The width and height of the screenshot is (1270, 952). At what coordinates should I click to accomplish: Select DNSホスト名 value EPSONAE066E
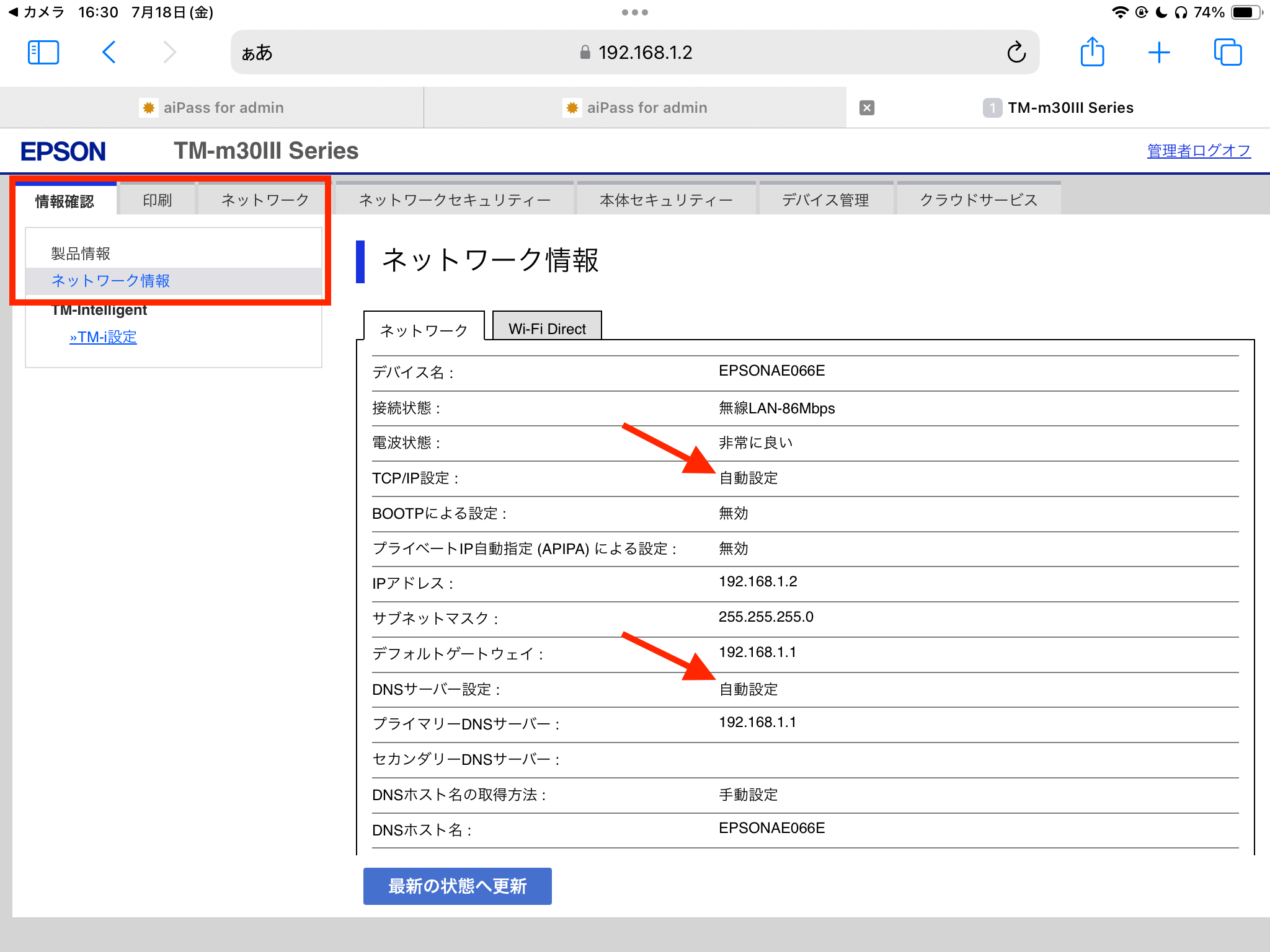(771, 828)
